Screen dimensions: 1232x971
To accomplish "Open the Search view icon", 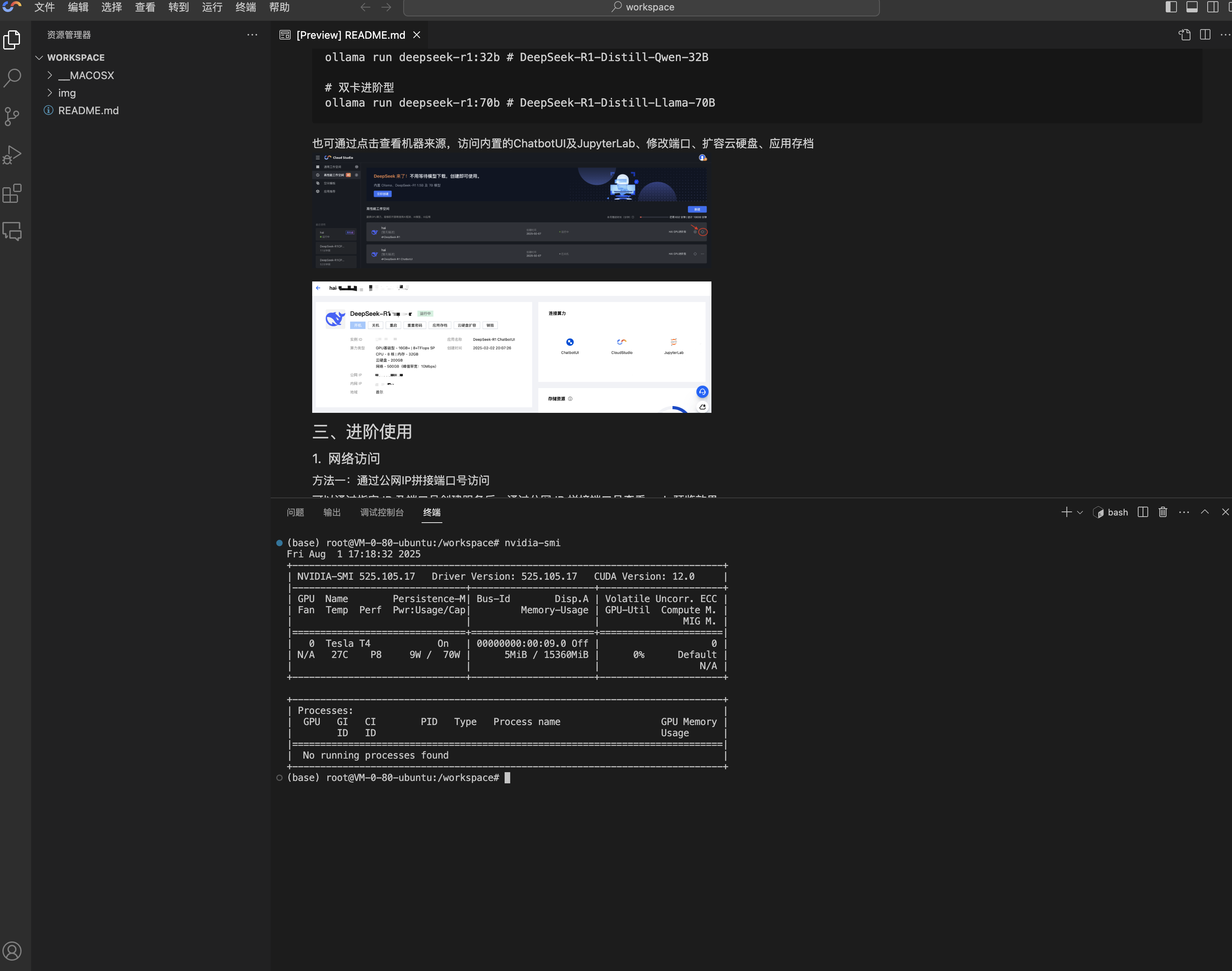I will click(12, 78).
